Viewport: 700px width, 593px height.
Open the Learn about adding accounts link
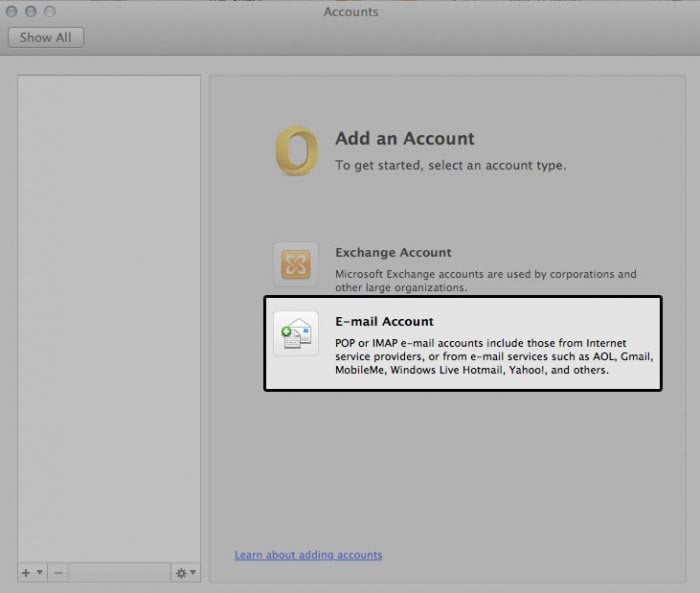click(308, 554)
